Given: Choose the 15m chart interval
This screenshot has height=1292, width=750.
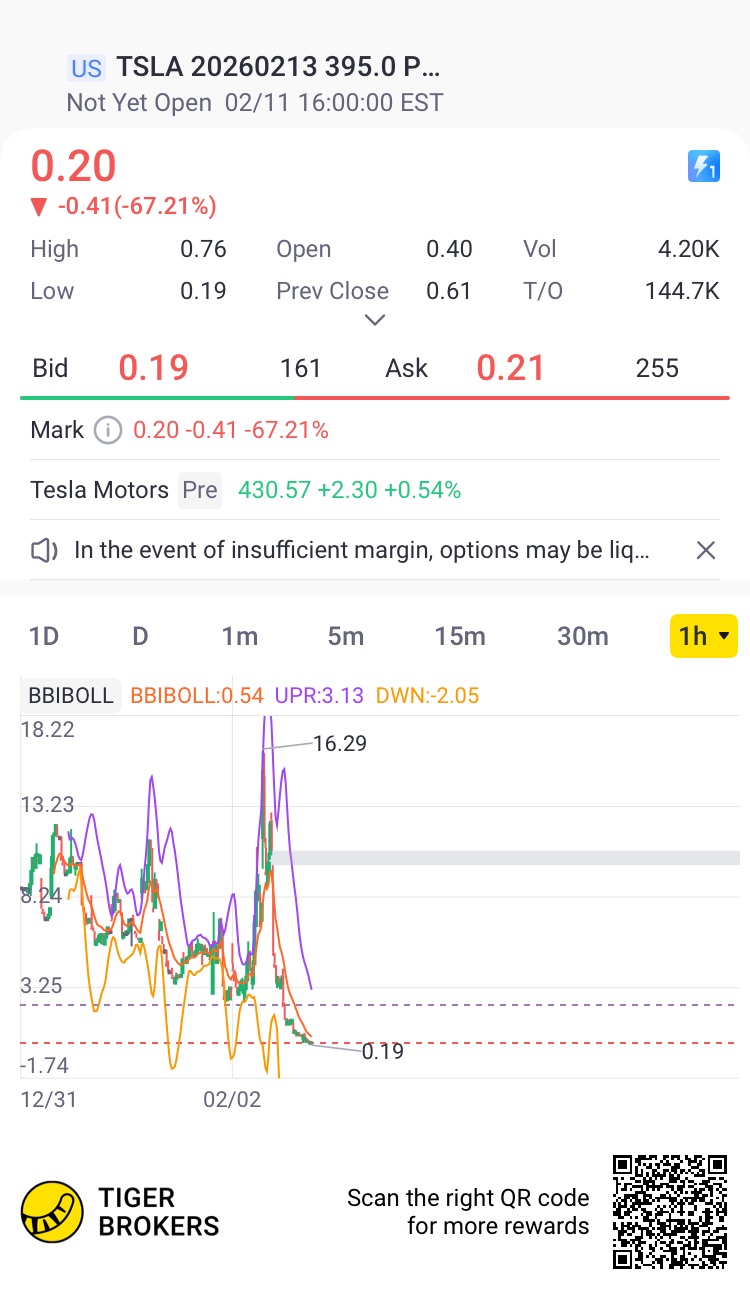Looking at the screenshot, I should [460, 636].
